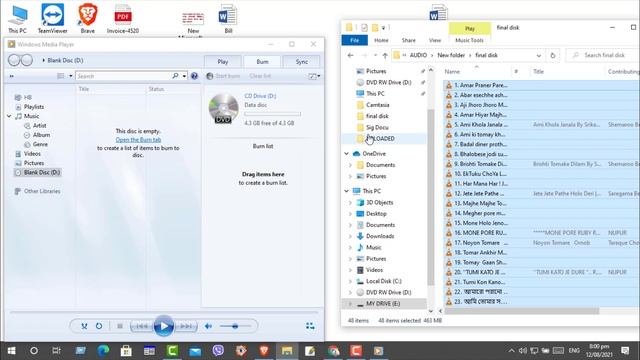Open the view options dropdown in Media Player
The height and width of the screenshot is (360, 640).
pos(71,76)
